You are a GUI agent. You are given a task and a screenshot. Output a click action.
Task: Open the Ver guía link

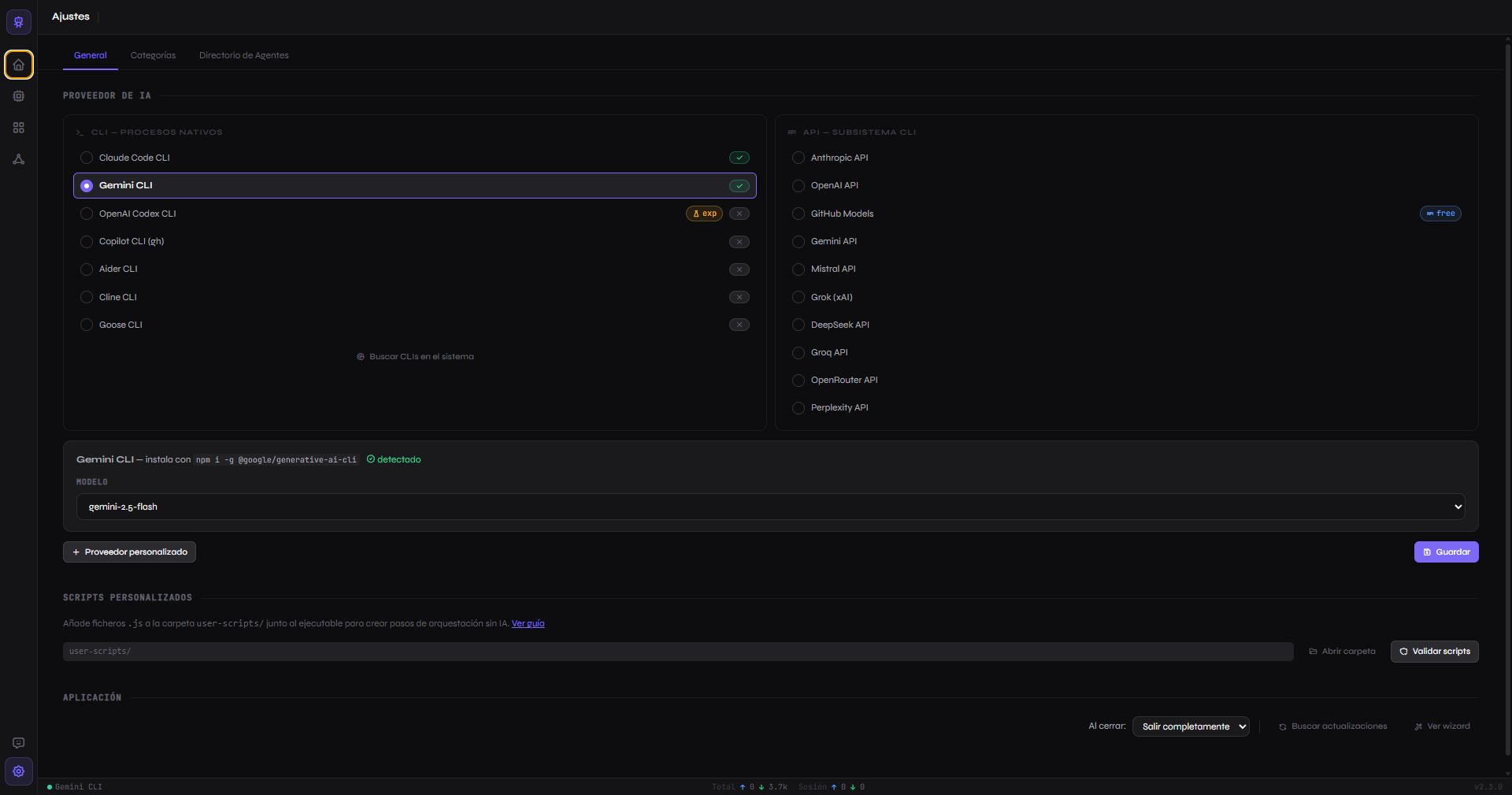[528, 623]
